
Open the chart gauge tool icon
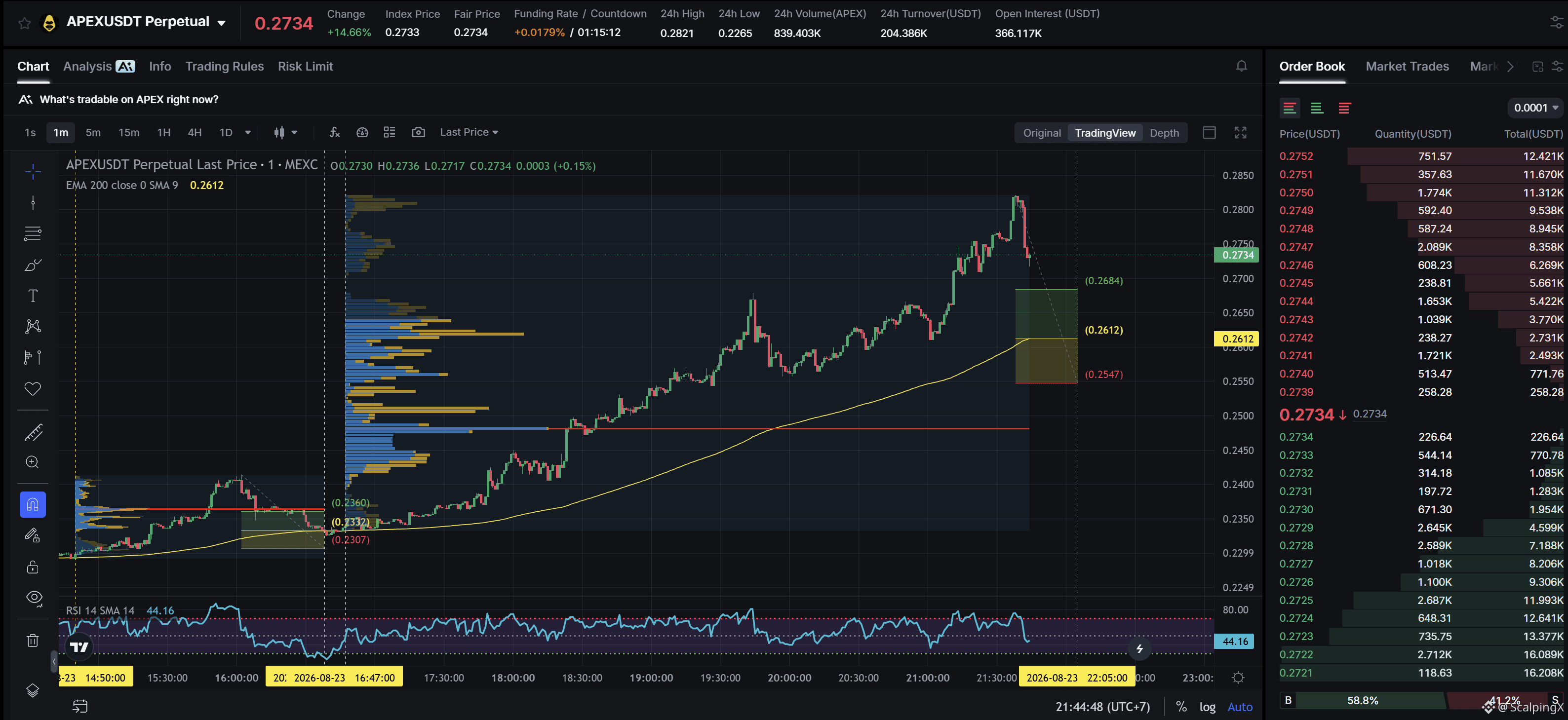click(x=362, y=132)
